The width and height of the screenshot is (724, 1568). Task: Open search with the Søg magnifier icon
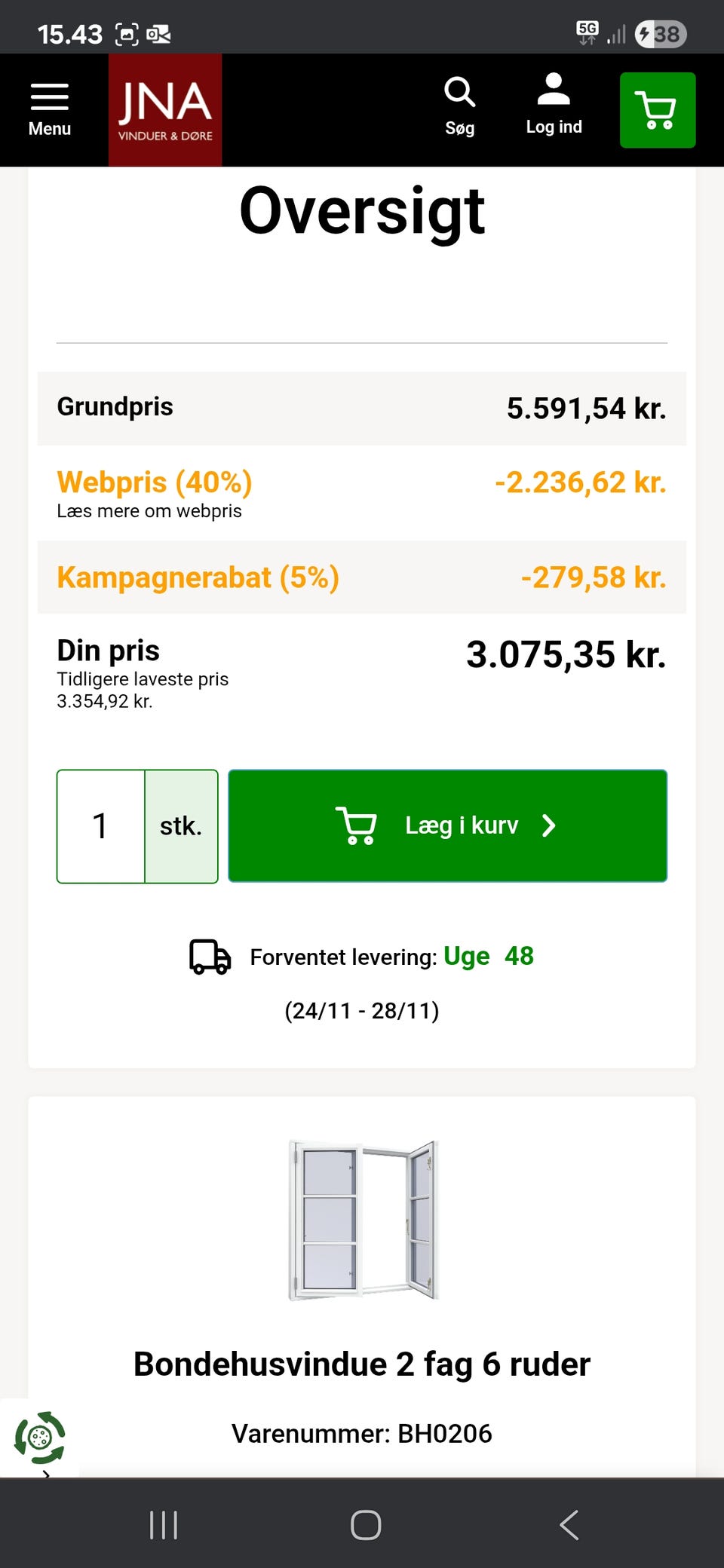coord(459,106)
